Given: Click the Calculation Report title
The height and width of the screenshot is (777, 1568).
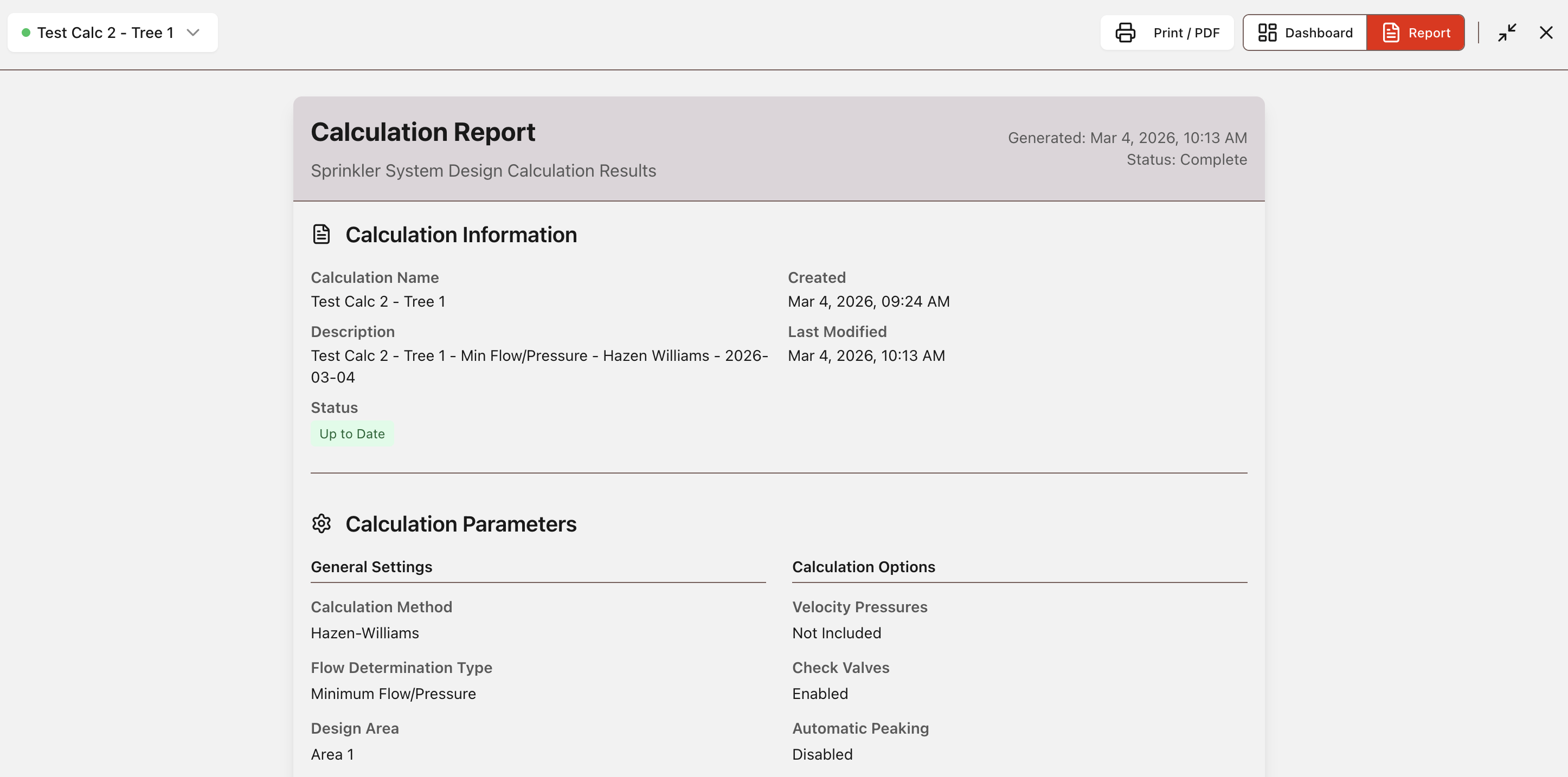Looking at the screenshot, I should click(423, 132).
